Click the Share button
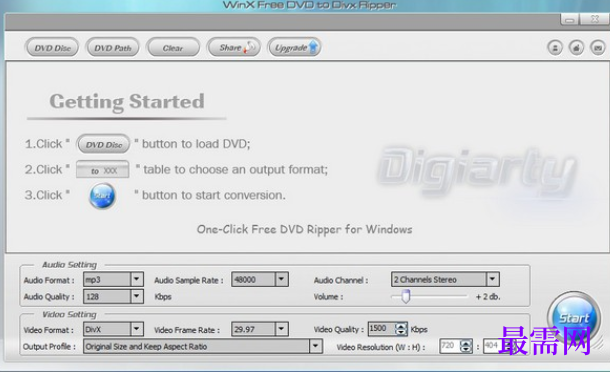 click(234, 47)
